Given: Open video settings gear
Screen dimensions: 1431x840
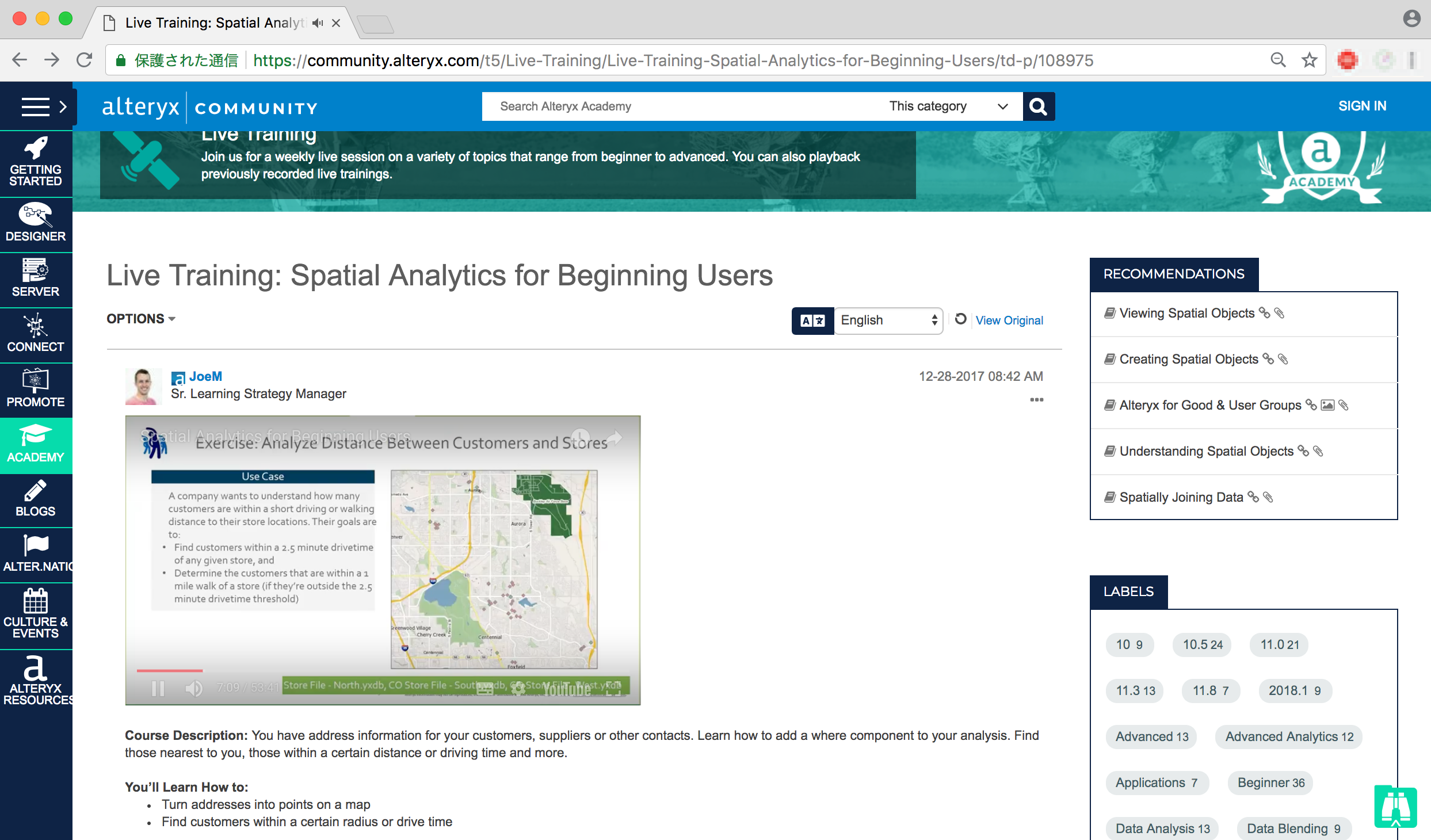Looking at the screenshot, I should (x=518, y=688).
